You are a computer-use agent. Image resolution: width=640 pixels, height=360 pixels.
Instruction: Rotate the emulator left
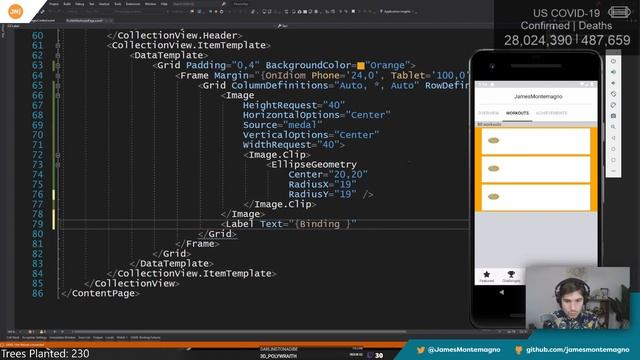[613, 94]
